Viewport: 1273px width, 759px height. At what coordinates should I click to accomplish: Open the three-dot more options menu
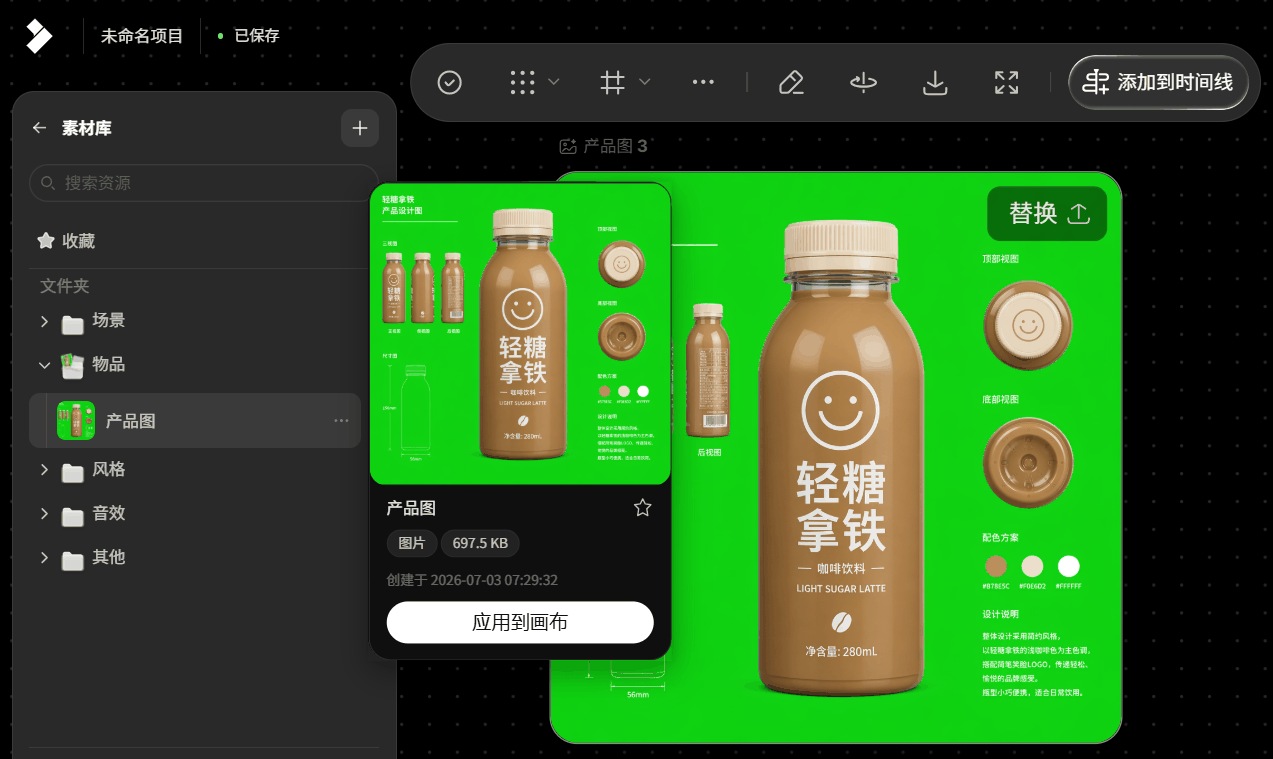tap(703, 83)
